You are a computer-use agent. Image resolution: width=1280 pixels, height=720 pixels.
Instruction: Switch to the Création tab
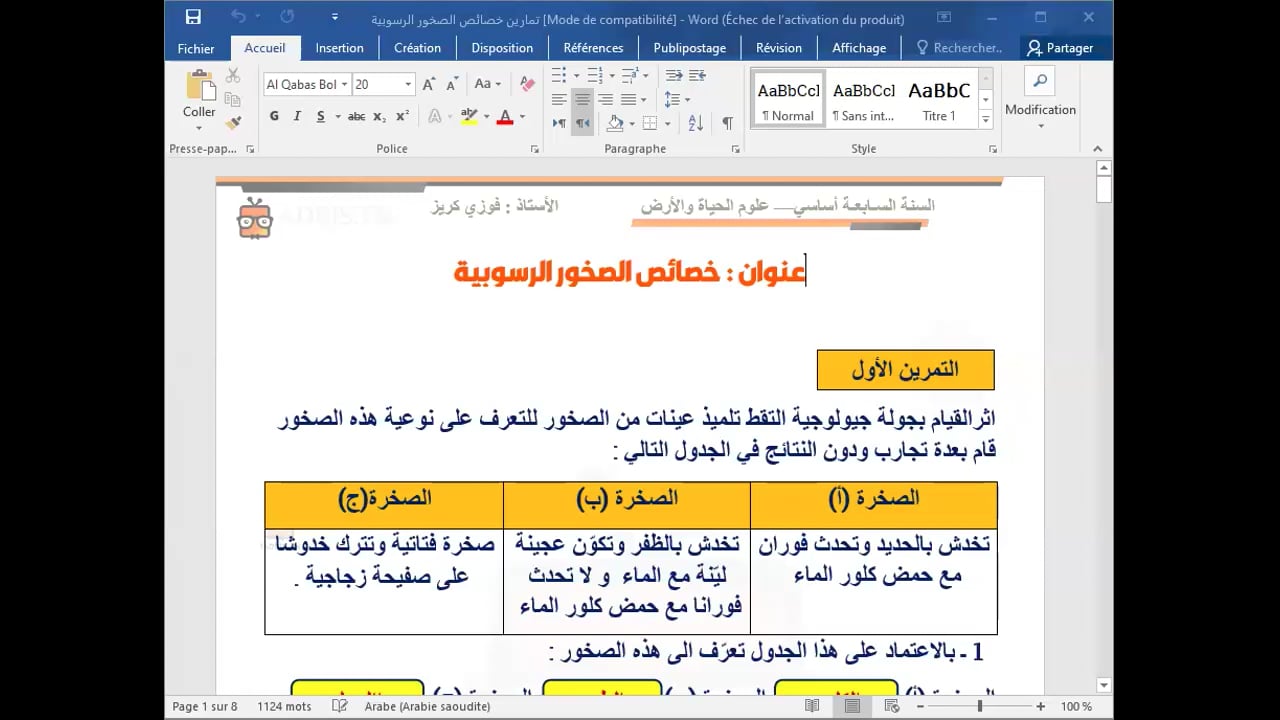pos(417,48)
